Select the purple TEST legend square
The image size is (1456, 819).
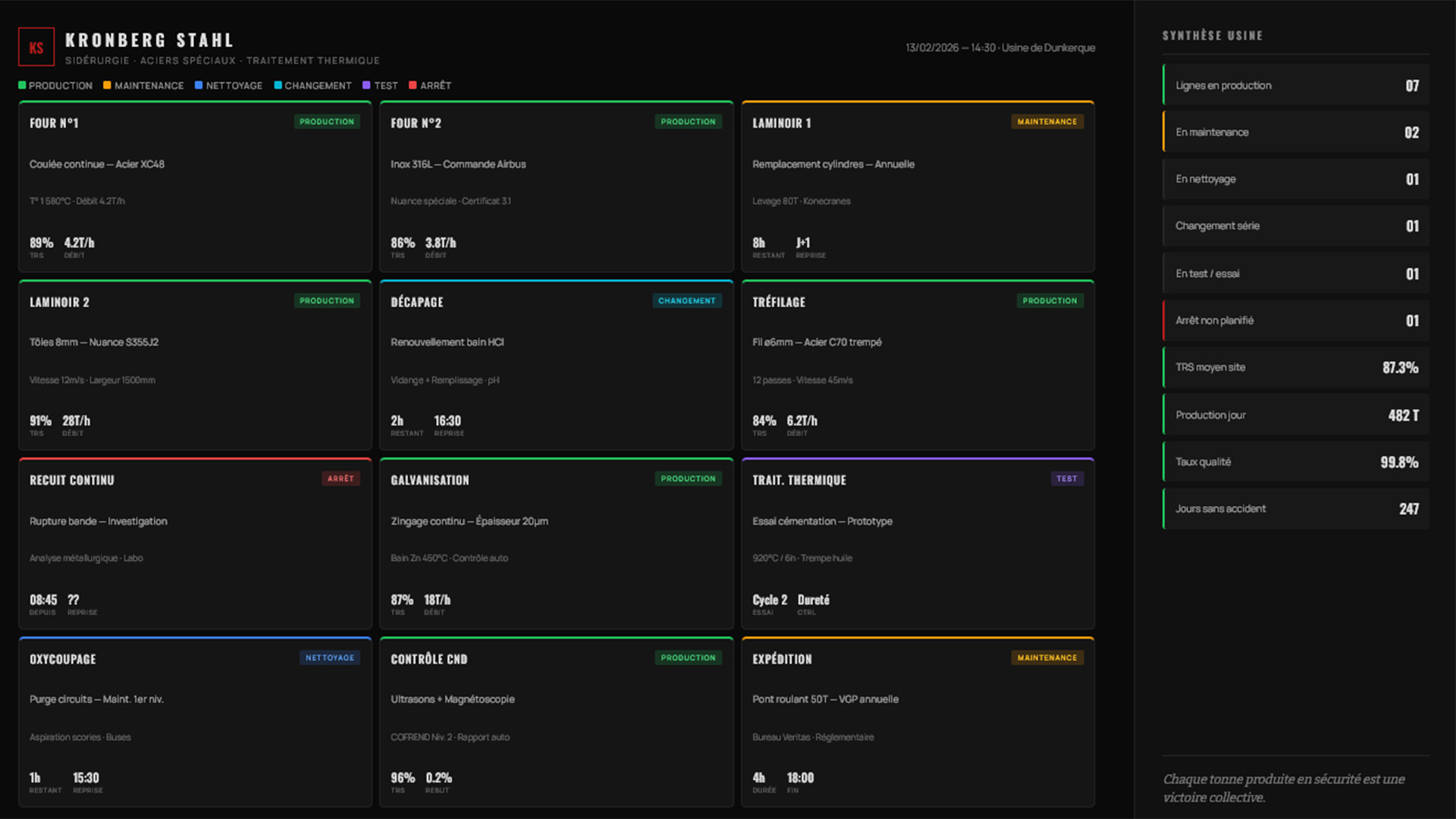click(x=366, y=85)
